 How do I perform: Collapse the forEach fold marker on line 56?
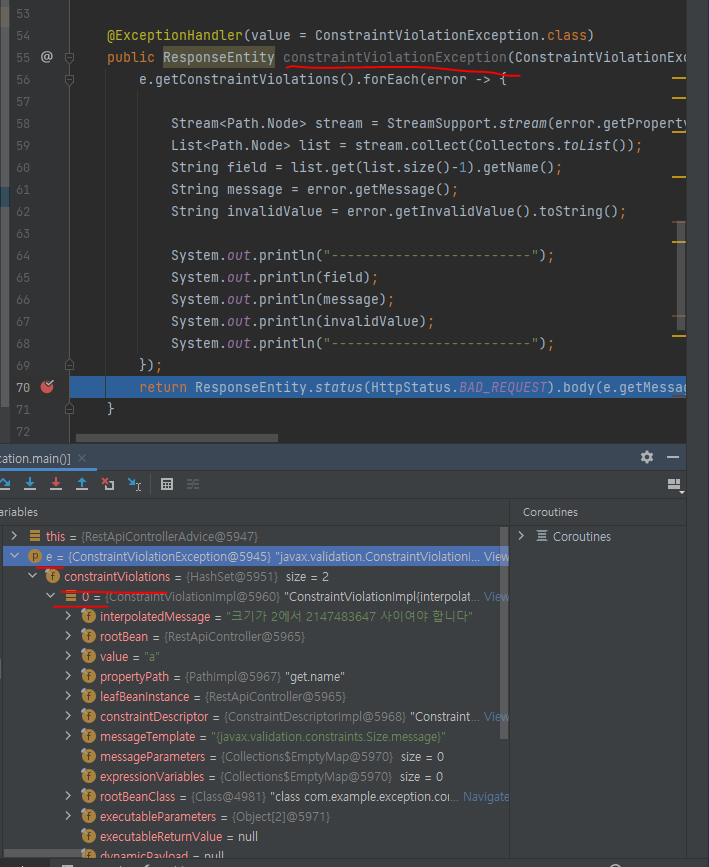pos(70,80)
